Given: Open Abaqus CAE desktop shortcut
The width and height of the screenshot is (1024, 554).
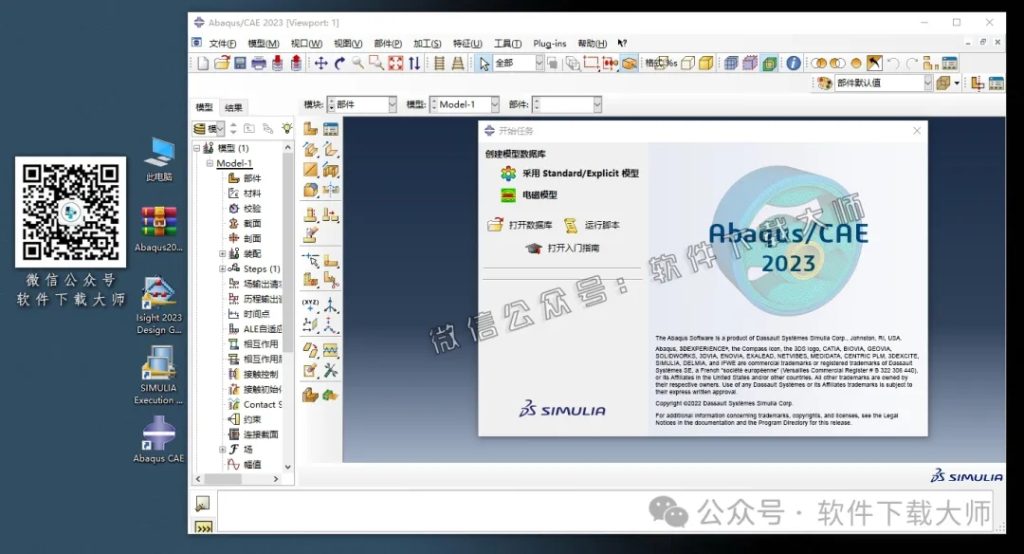Looking at the screenshot, I should click(159, 440).
